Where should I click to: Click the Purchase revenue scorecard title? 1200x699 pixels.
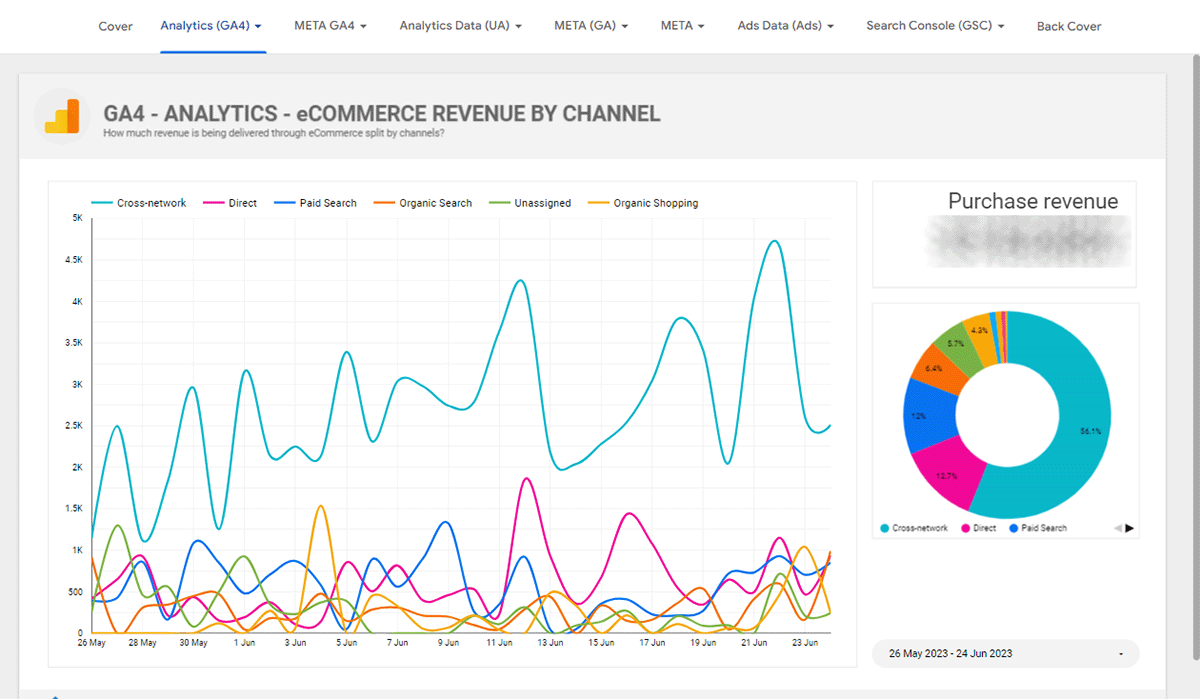coord(1033,201)
